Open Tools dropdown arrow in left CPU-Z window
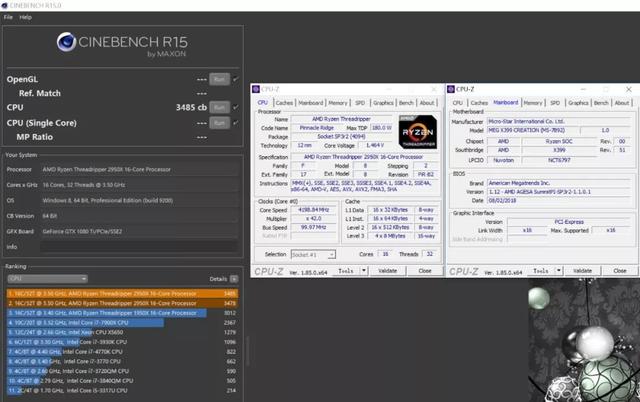 [364, 271]
